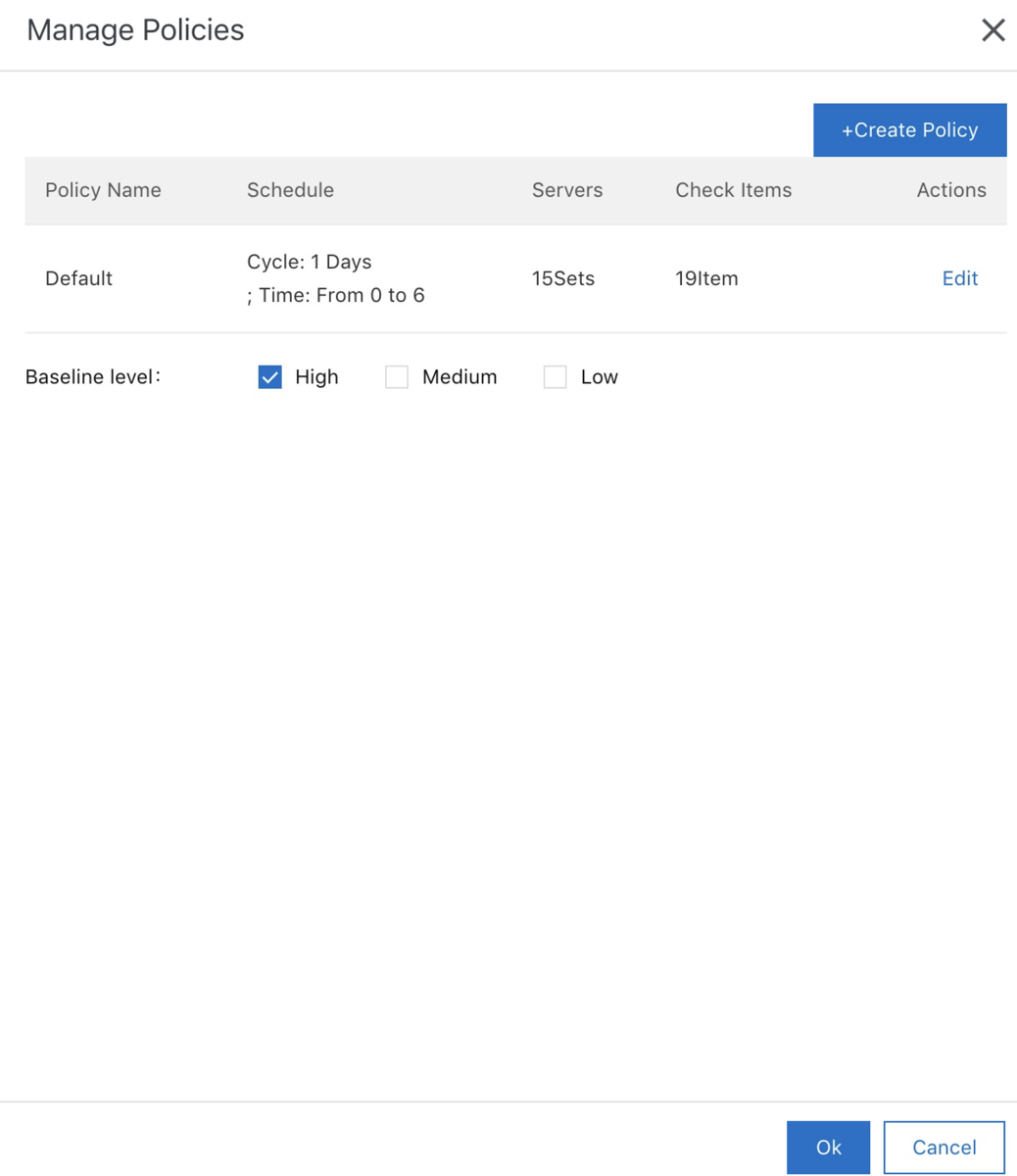
Task: Click the Check Items column header
Action: (733, 190)
